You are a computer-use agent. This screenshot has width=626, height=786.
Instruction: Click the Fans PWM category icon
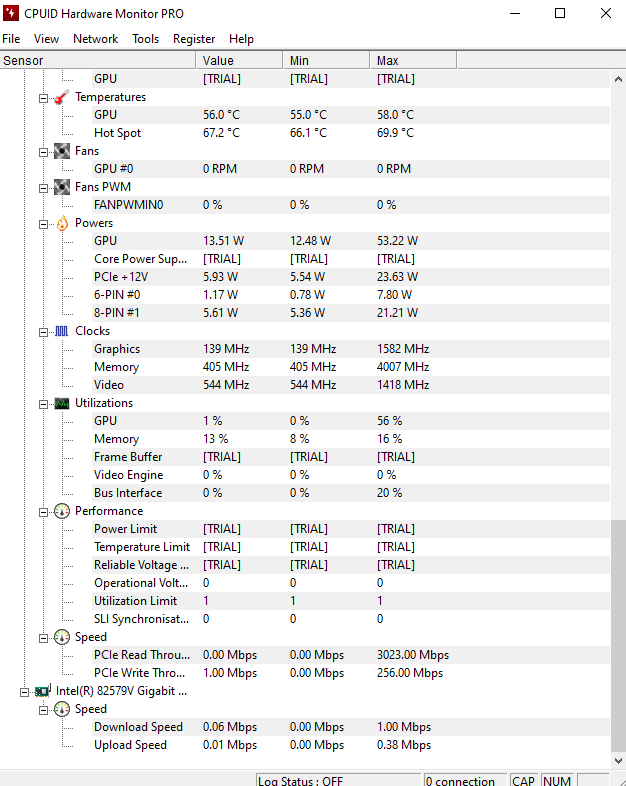(62, 187)
